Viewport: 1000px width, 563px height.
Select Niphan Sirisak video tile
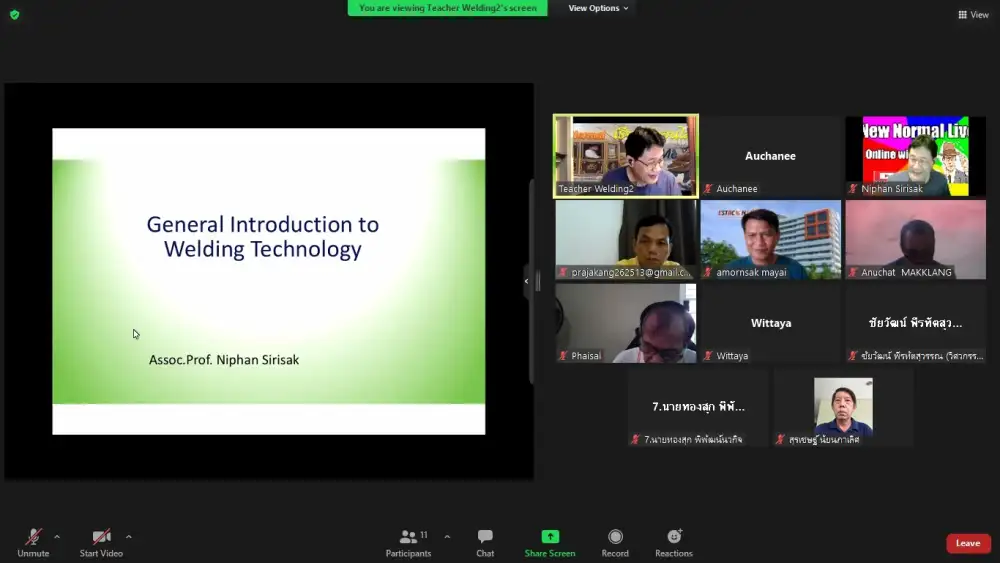915,155
